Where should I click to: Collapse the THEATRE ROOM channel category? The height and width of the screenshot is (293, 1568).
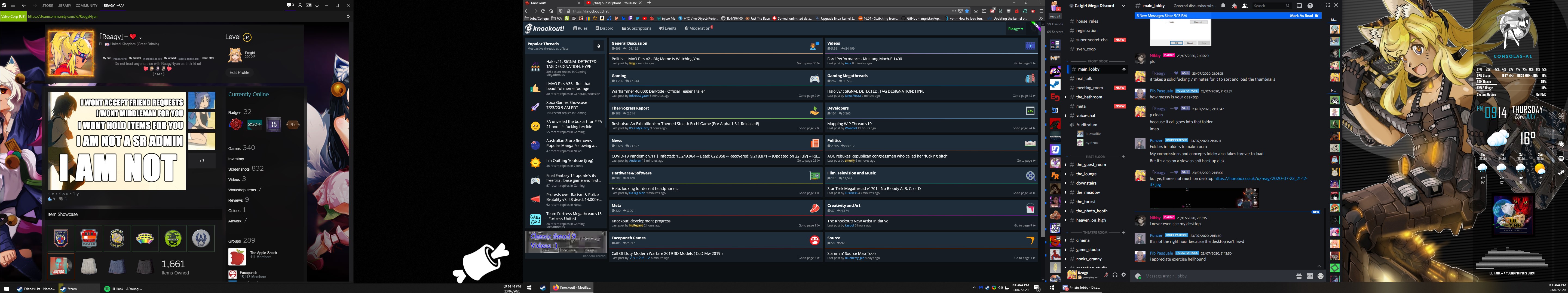point(1095,232)
